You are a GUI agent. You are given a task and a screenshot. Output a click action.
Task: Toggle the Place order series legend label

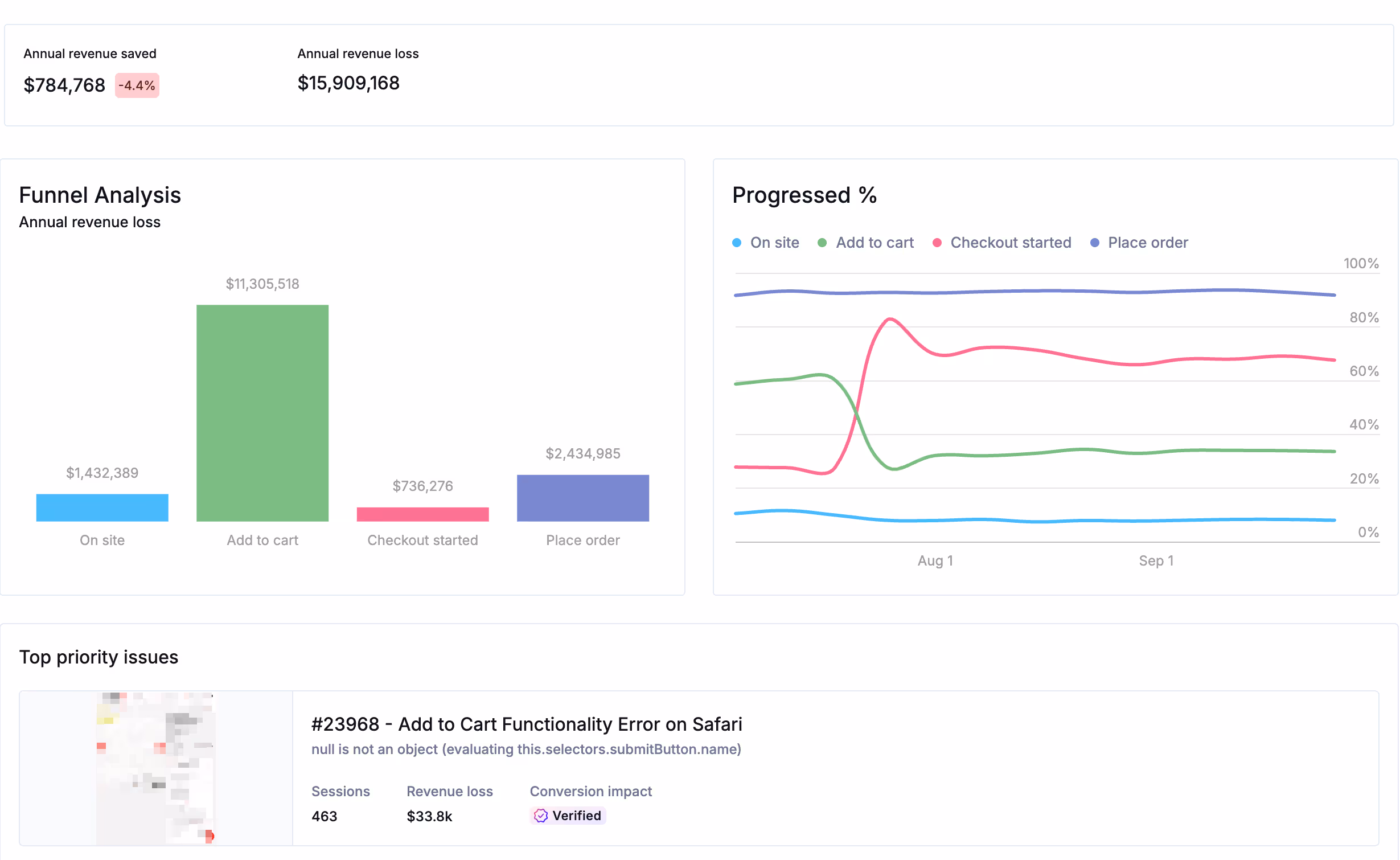tap(1148, 243)
